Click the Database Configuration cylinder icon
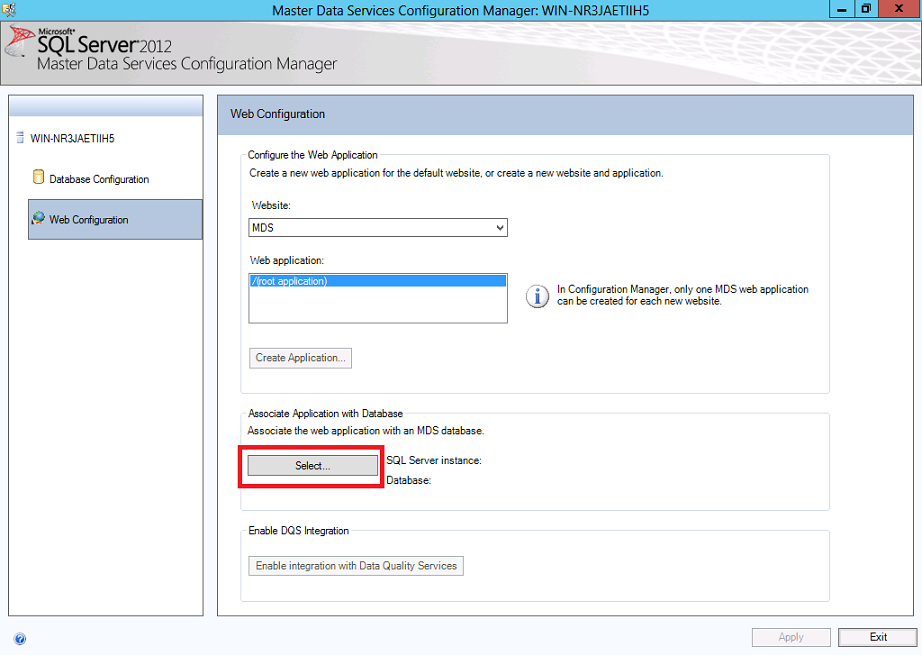 [38, 177]
